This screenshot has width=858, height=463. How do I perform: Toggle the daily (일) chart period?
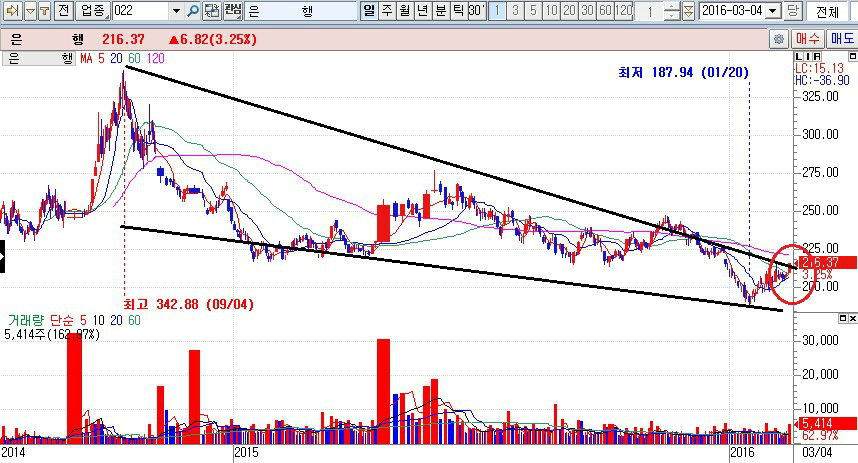[x=369, y=11]
